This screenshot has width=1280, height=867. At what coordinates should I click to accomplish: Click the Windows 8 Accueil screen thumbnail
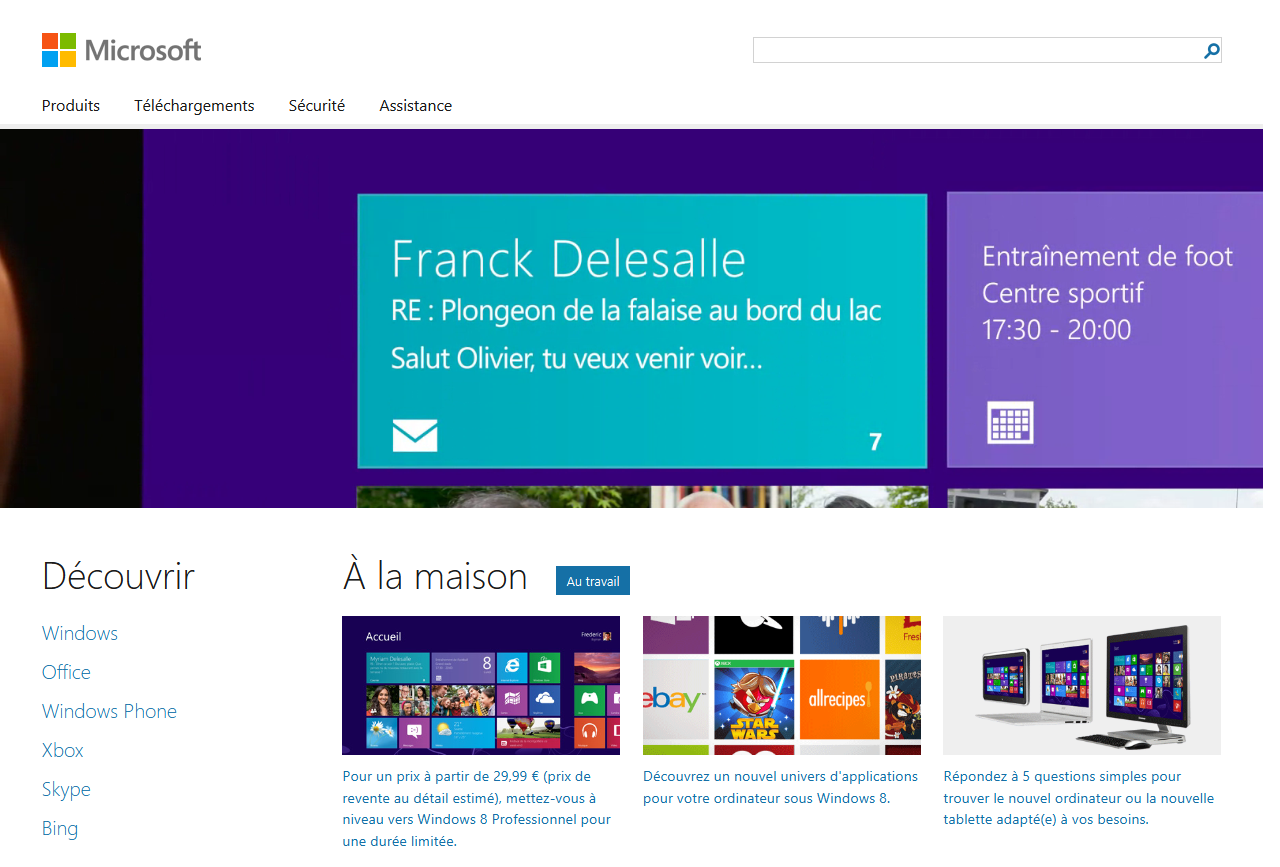[481, 685]
